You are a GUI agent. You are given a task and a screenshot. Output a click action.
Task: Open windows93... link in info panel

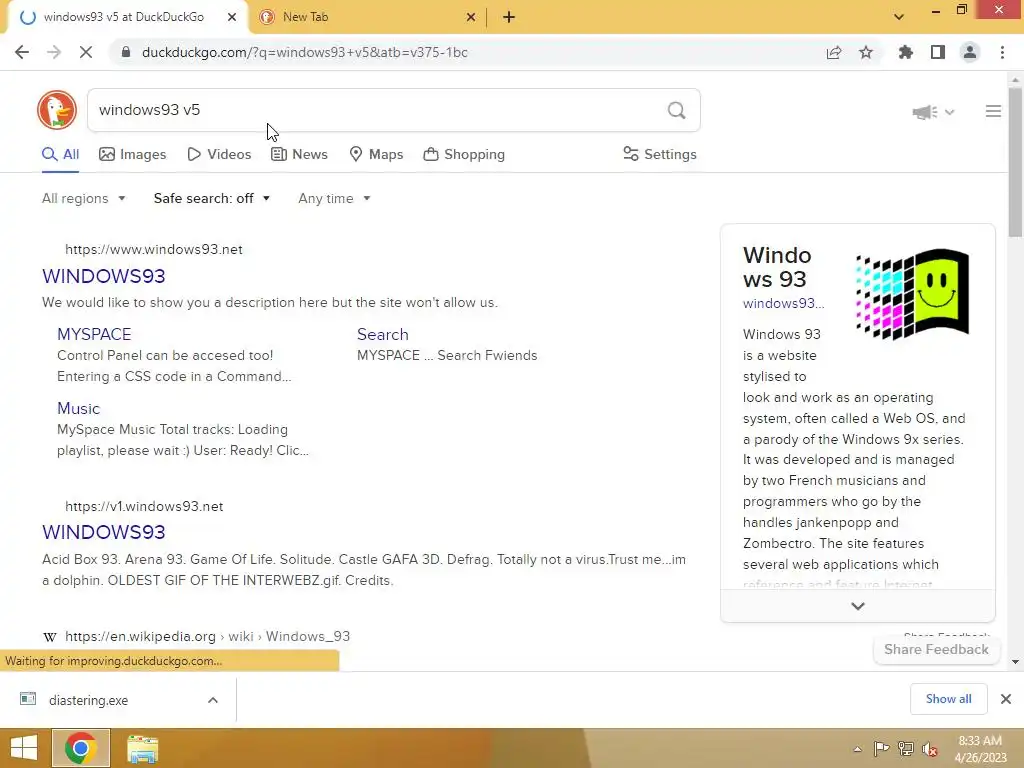[x=784, y=304]
